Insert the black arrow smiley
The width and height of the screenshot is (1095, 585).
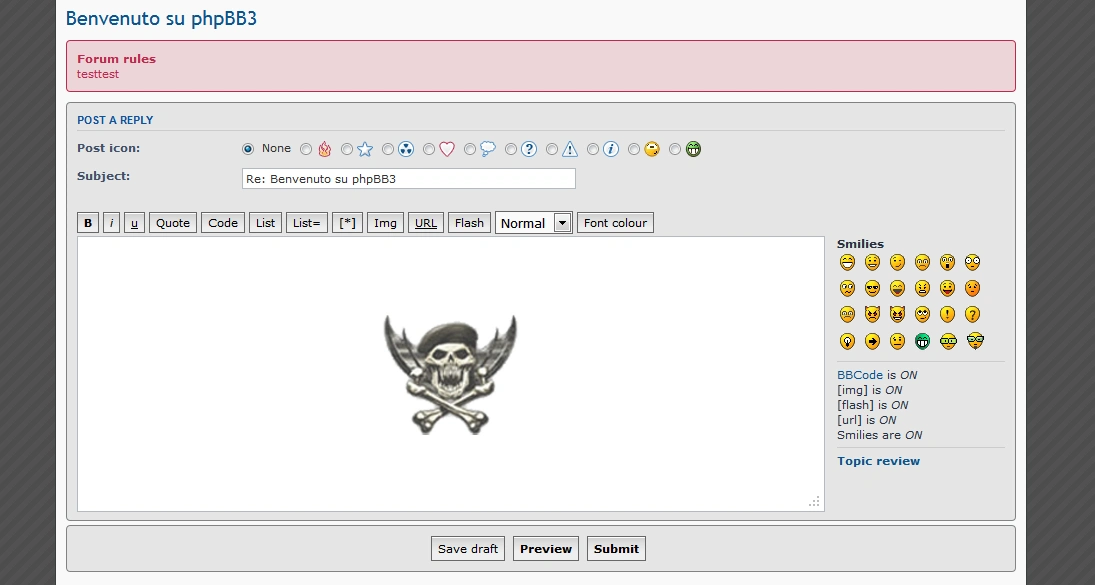(872, 341)
